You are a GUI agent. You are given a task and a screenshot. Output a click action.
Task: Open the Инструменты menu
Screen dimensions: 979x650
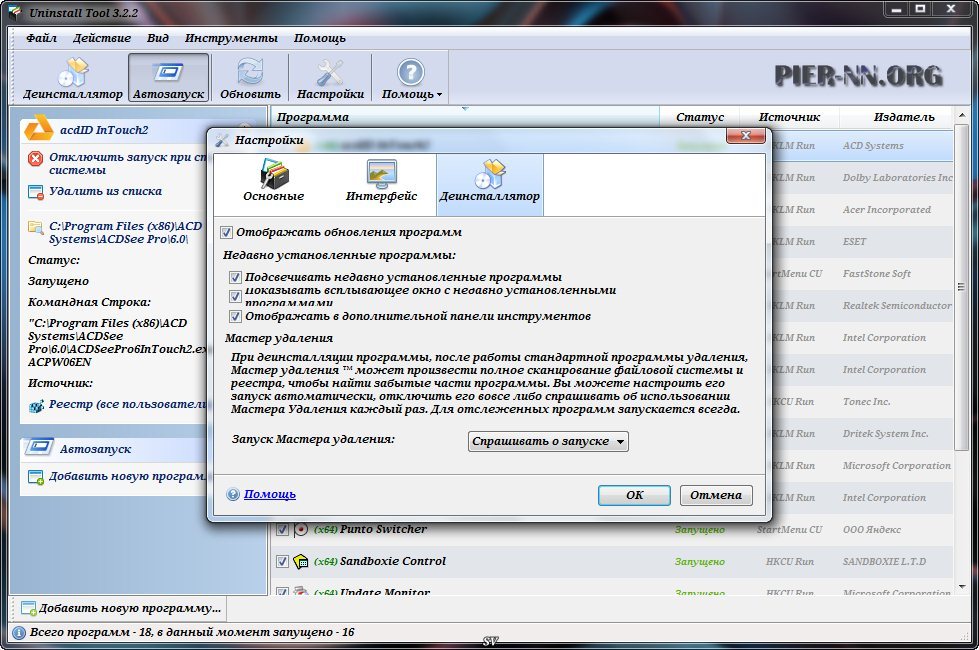pos(231,38)
